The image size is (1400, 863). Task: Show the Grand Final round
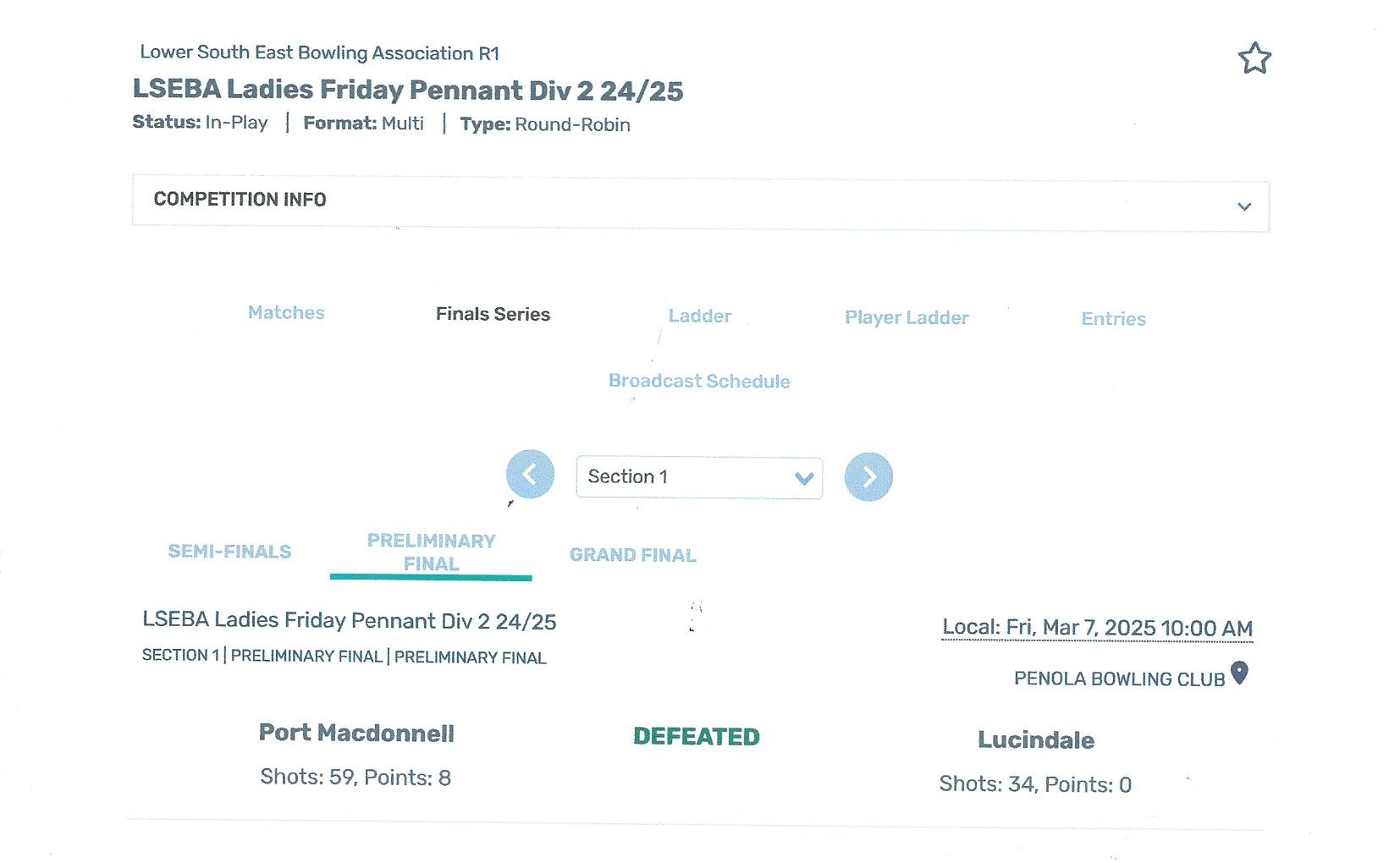(632, 555)
